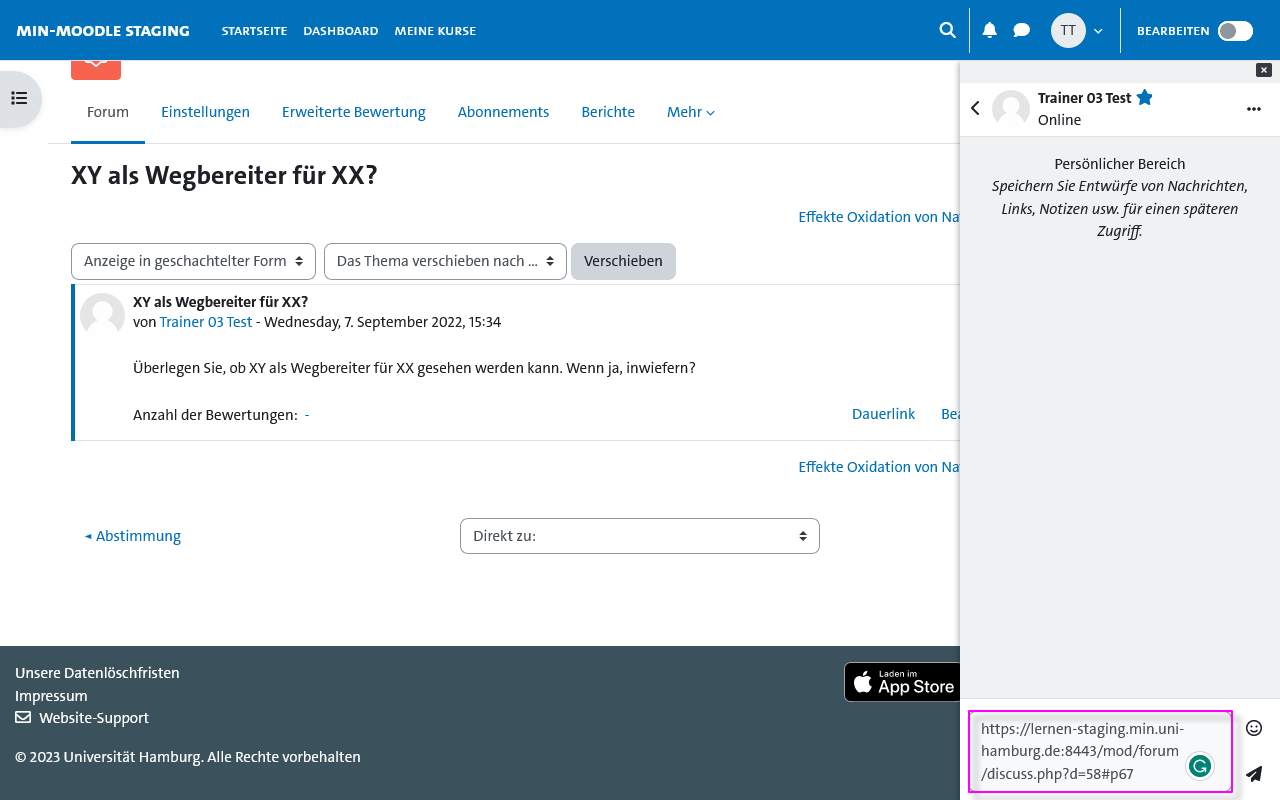Viewport: 1280px width, 800px height.
Task: Open Meine Kurse
Action: click(435, 31)
